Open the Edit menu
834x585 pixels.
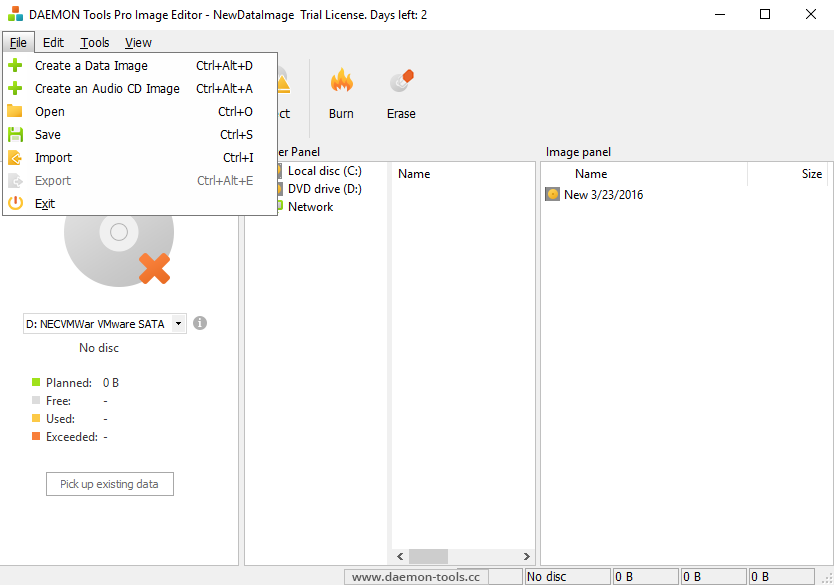tap(53, 43)
